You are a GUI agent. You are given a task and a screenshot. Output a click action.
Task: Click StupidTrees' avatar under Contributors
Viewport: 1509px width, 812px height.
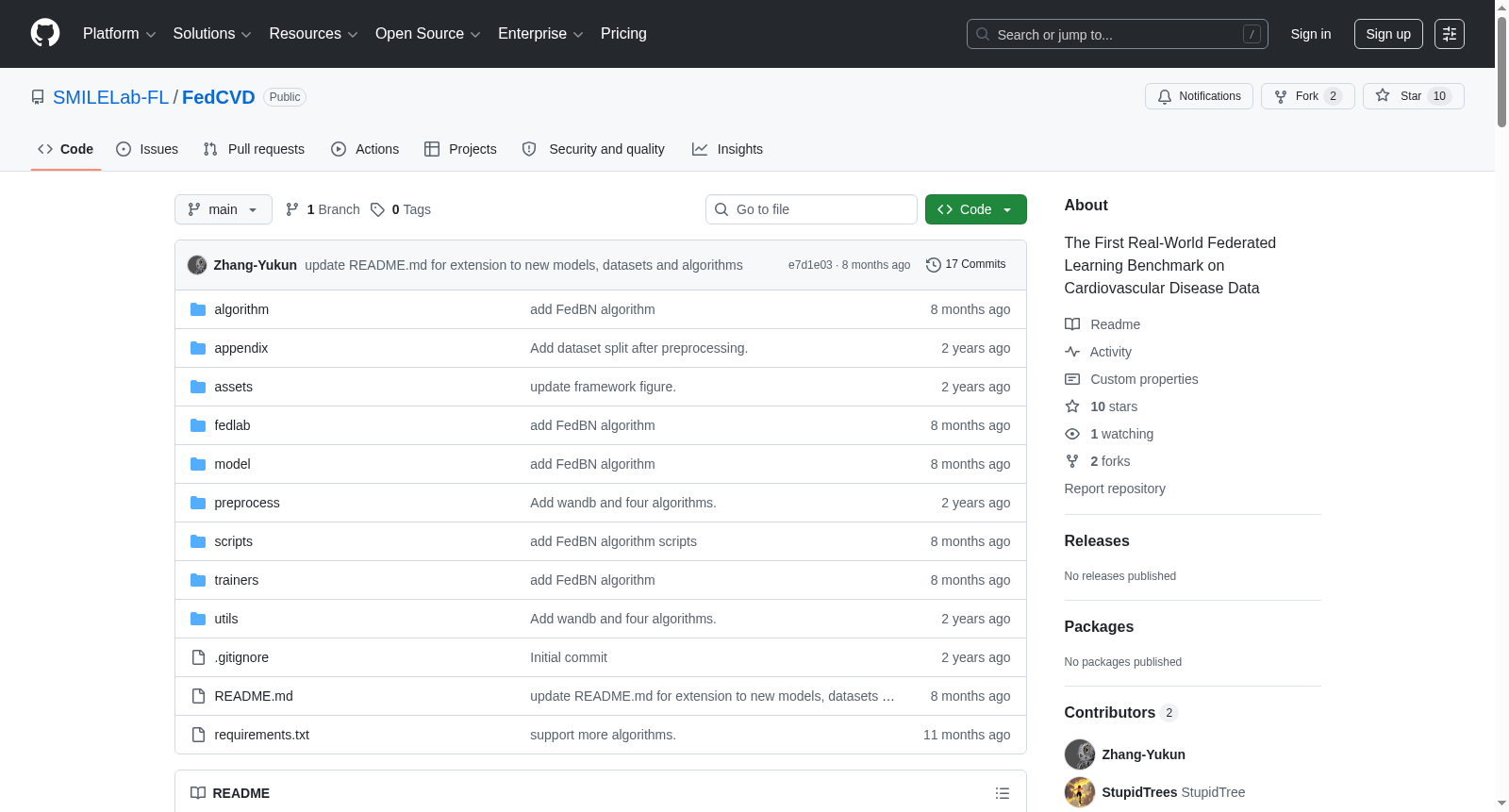(1080, 792)
